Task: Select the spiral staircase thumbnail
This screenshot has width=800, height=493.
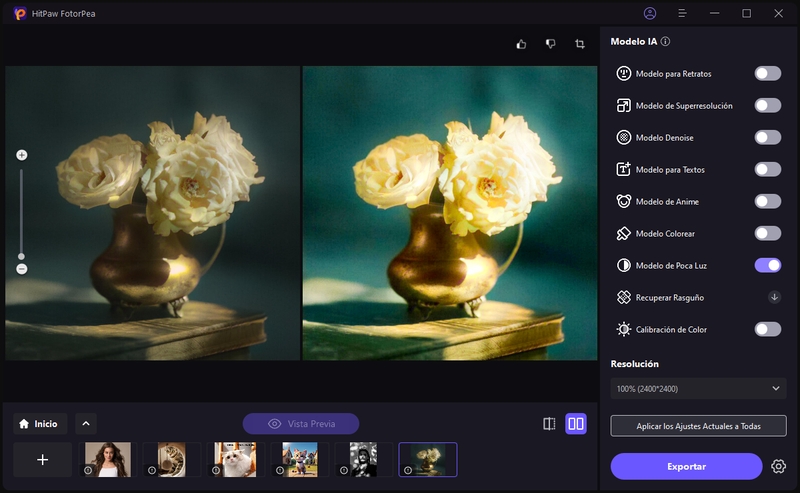Action: point(171,460)
